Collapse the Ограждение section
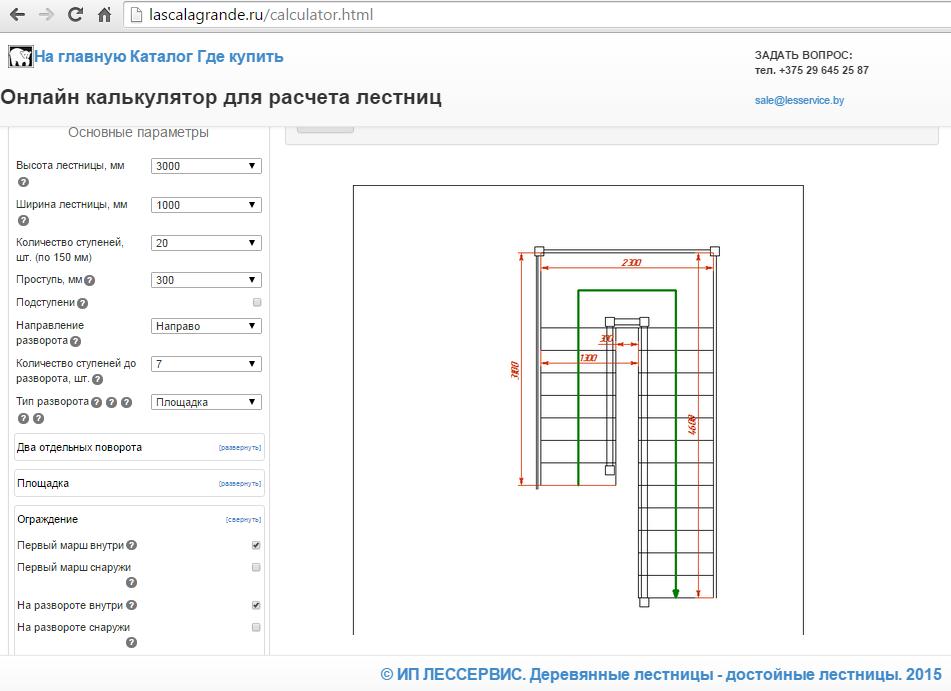Image resolution: width=951 pixels, height=691 pixels. [243, 520]
